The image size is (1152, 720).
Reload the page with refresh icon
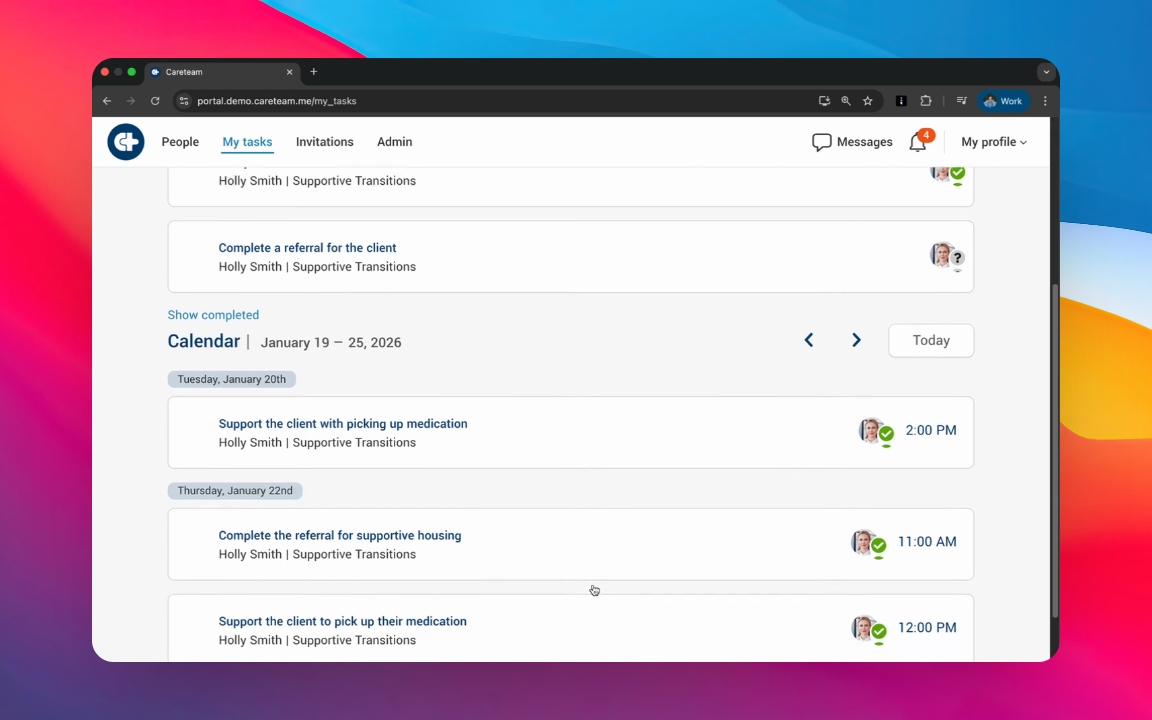coord(155,101)
